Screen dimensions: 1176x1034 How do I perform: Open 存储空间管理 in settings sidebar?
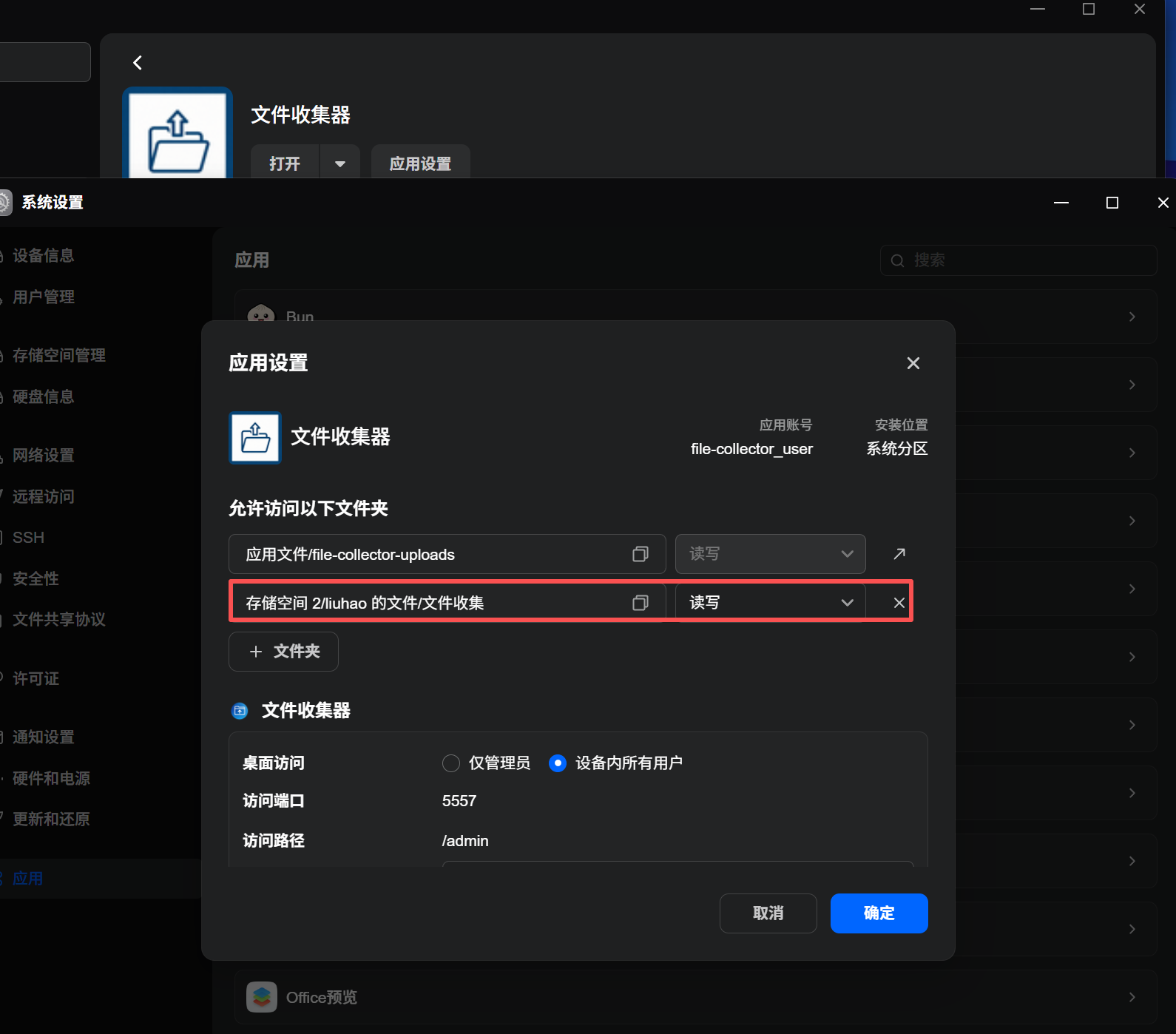coord(59,356)
